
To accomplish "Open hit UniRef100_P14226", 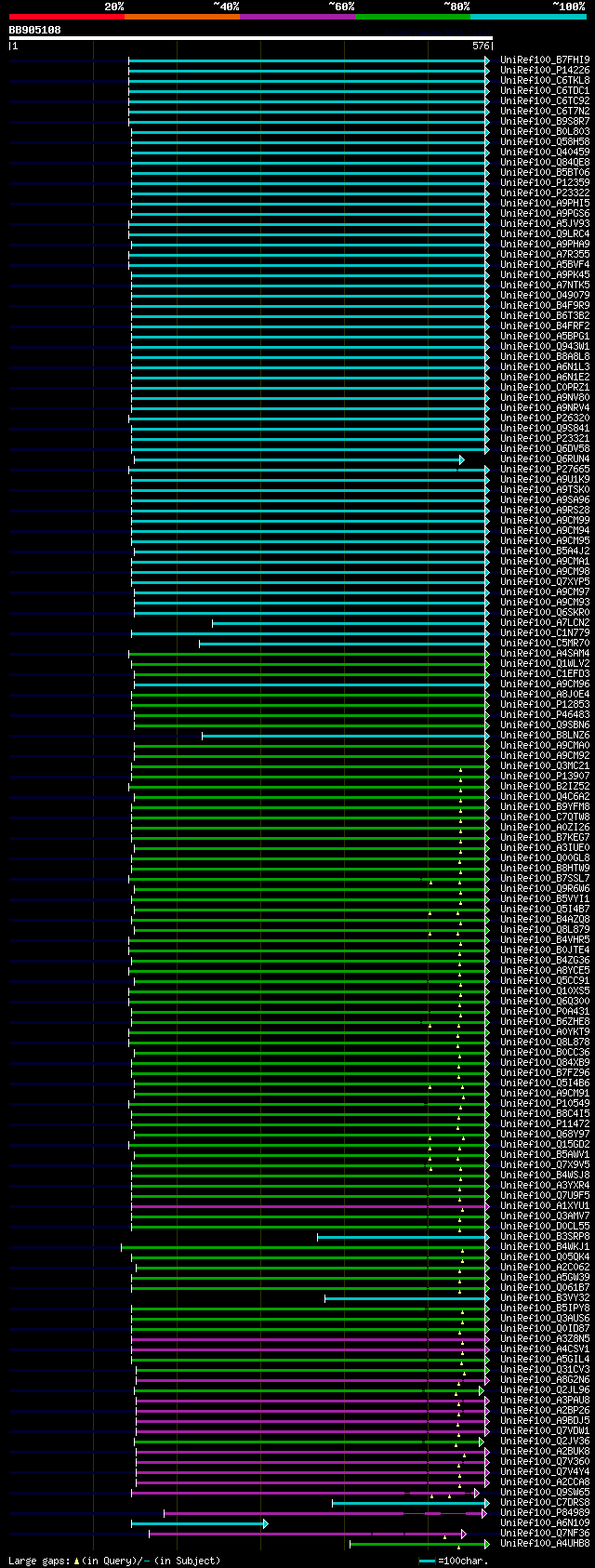I will [x=545, y=70].
